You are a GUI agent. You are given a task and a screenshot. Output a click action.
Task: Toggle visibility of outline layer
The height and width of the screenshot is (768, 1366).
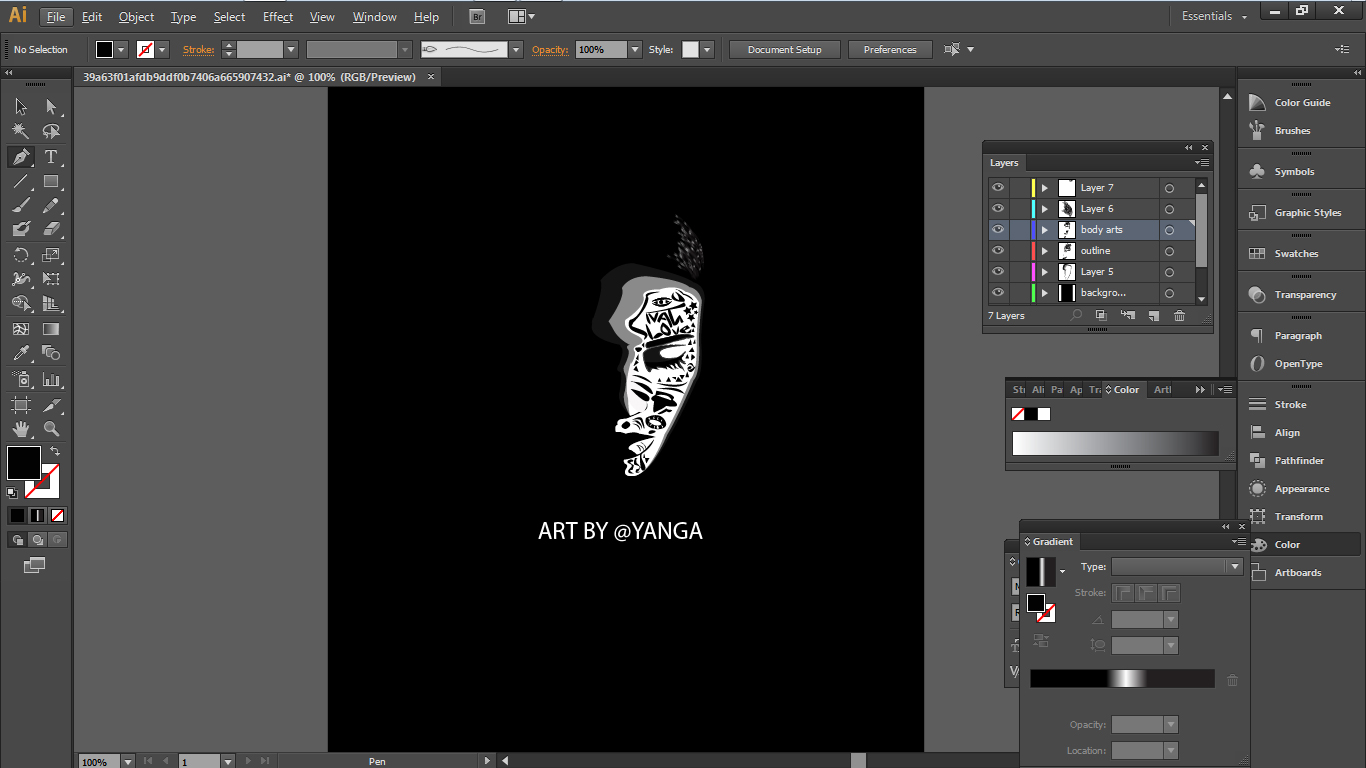998,251
